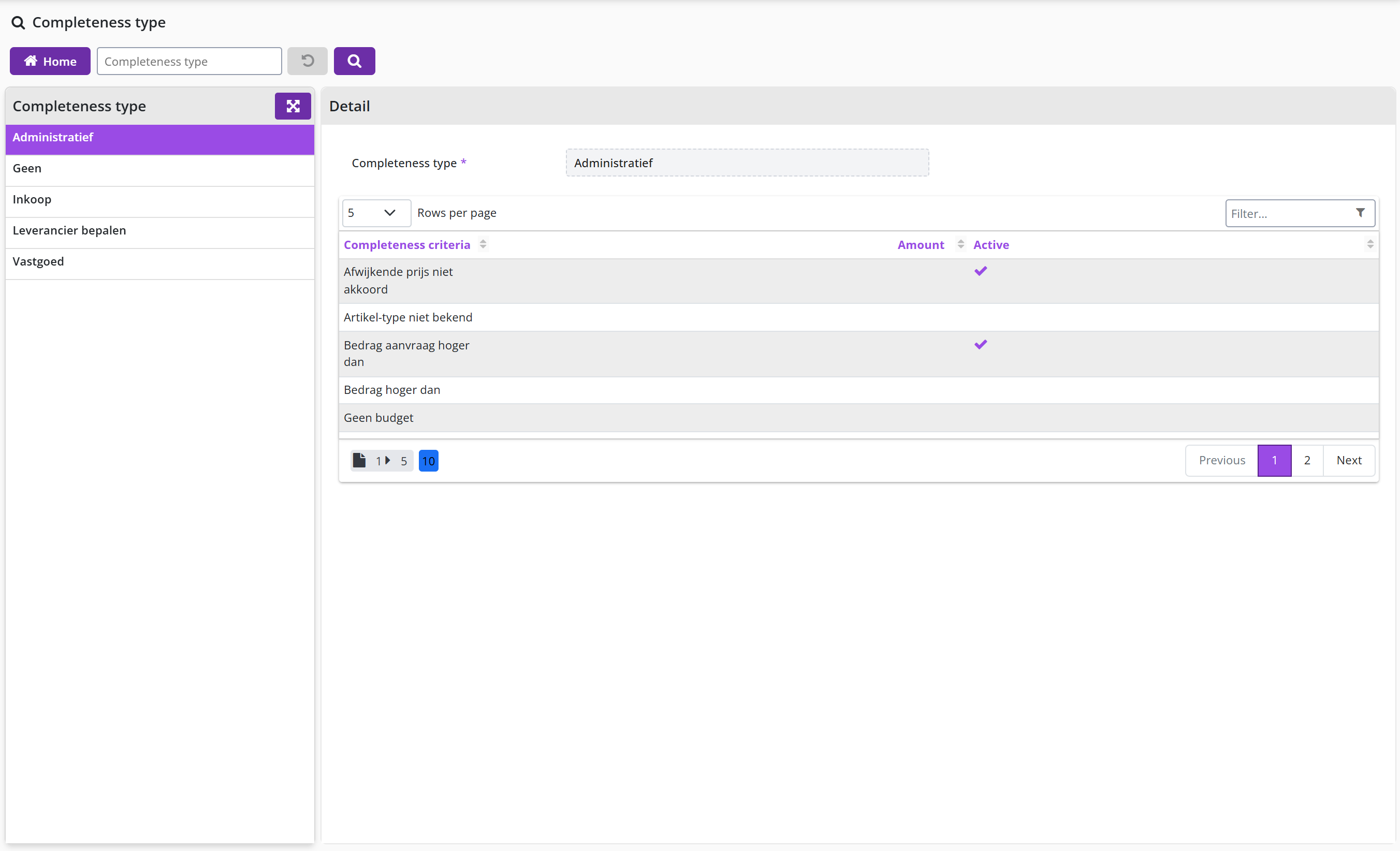
Task: Click the Home button
Action: pyautogui.click(x=50, y=61)
